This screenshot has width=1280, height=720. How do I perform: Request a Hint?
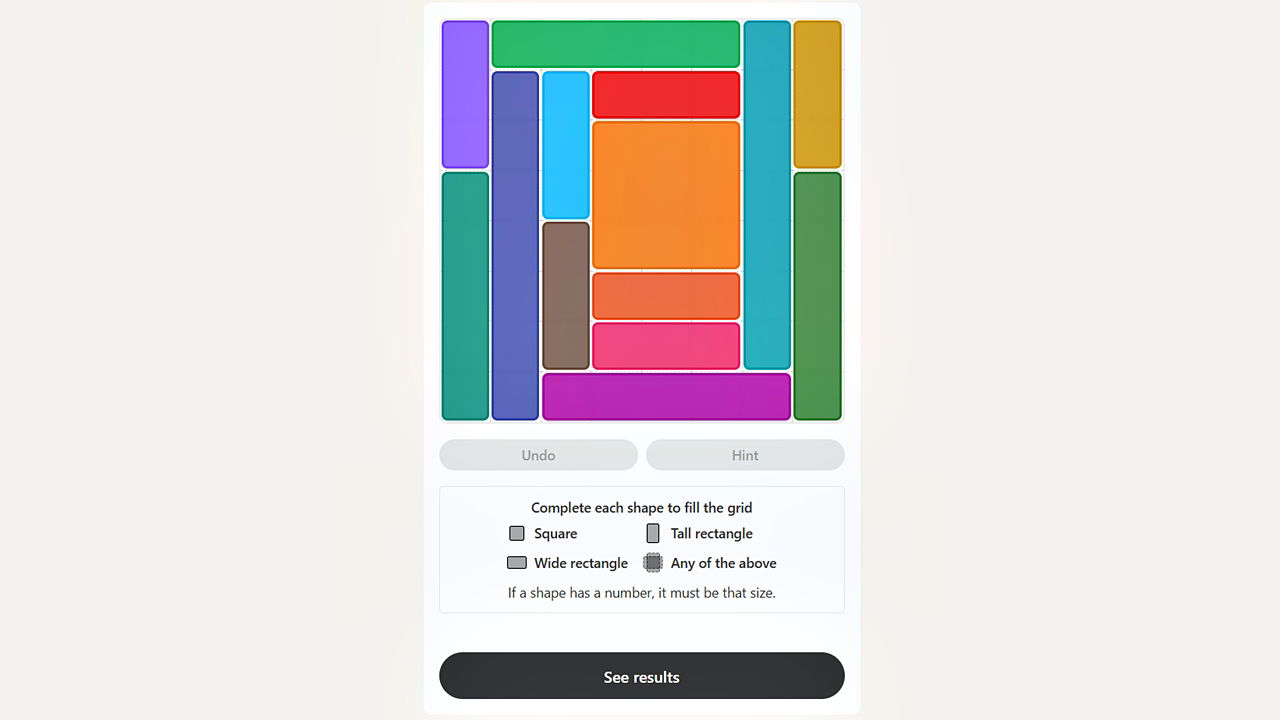coord(745,455)
